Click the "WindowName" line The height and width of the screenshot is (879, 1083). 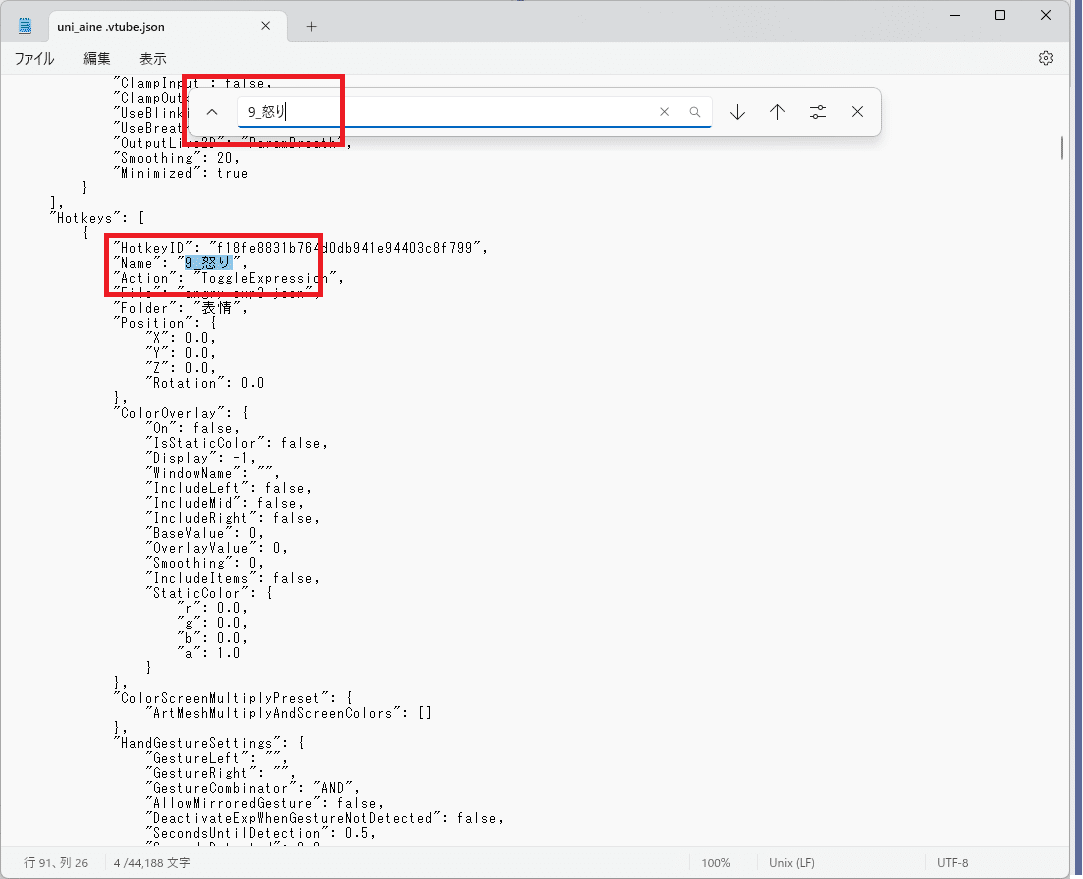(213, 473)
